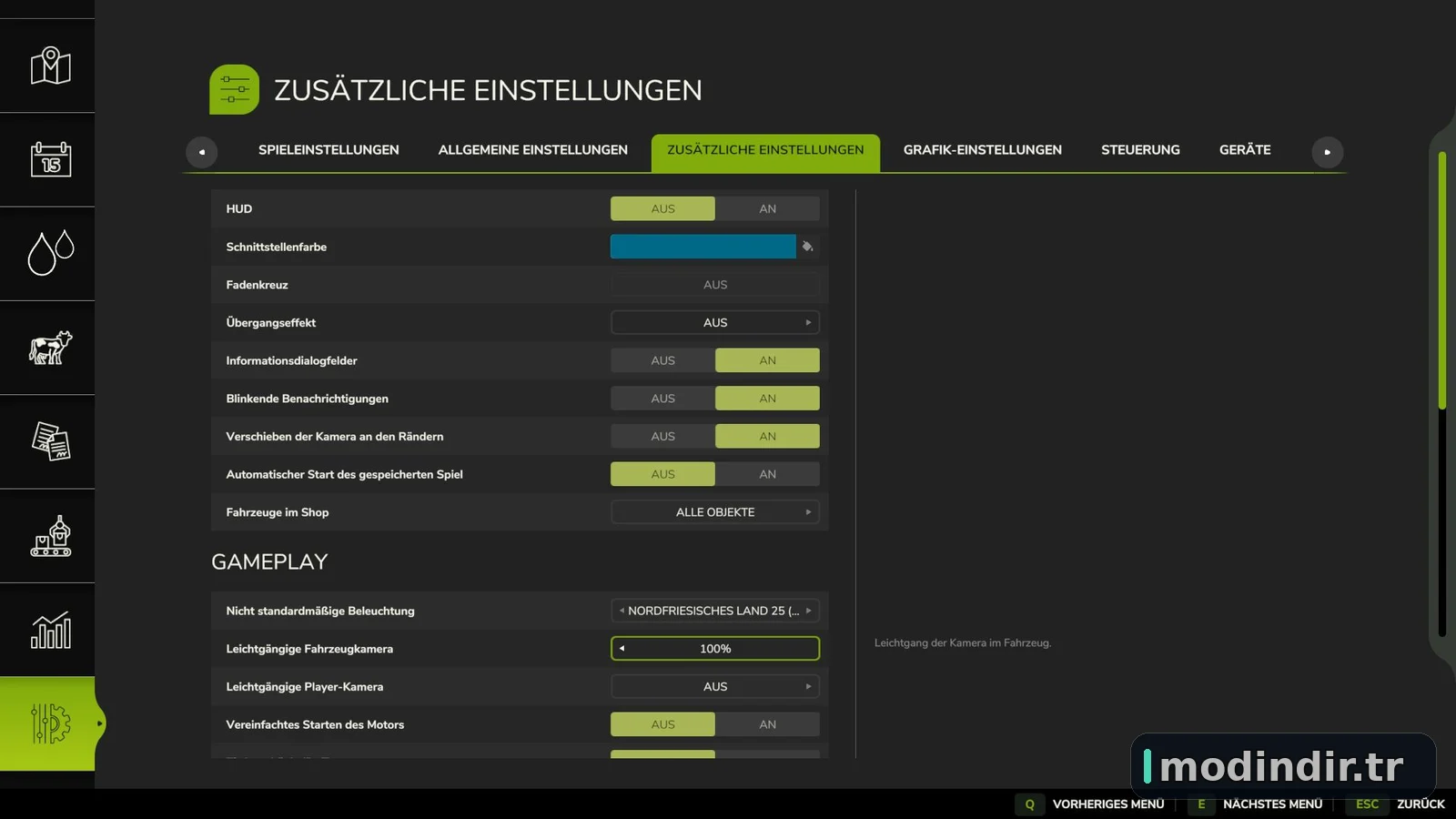Click the Fadenkreuz setting label
Screen dimensions: 1456x819
[258, 285]
